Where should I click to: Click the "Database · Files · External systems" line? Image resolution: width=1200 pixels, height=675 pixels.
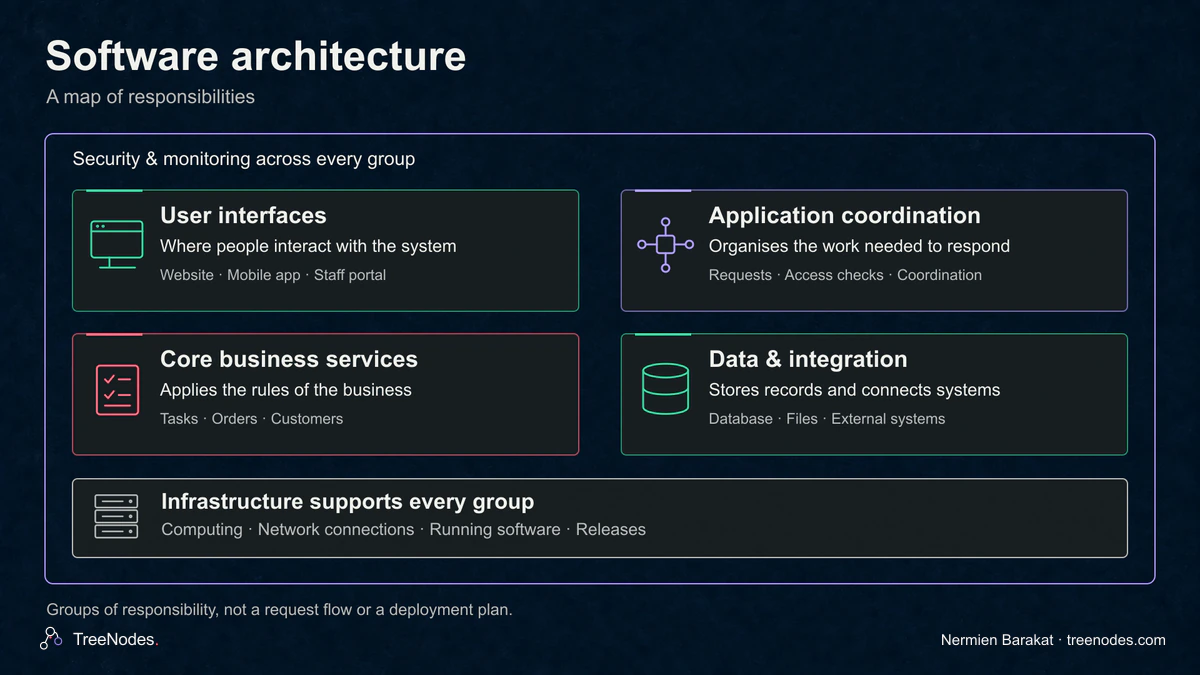(827, 419)
